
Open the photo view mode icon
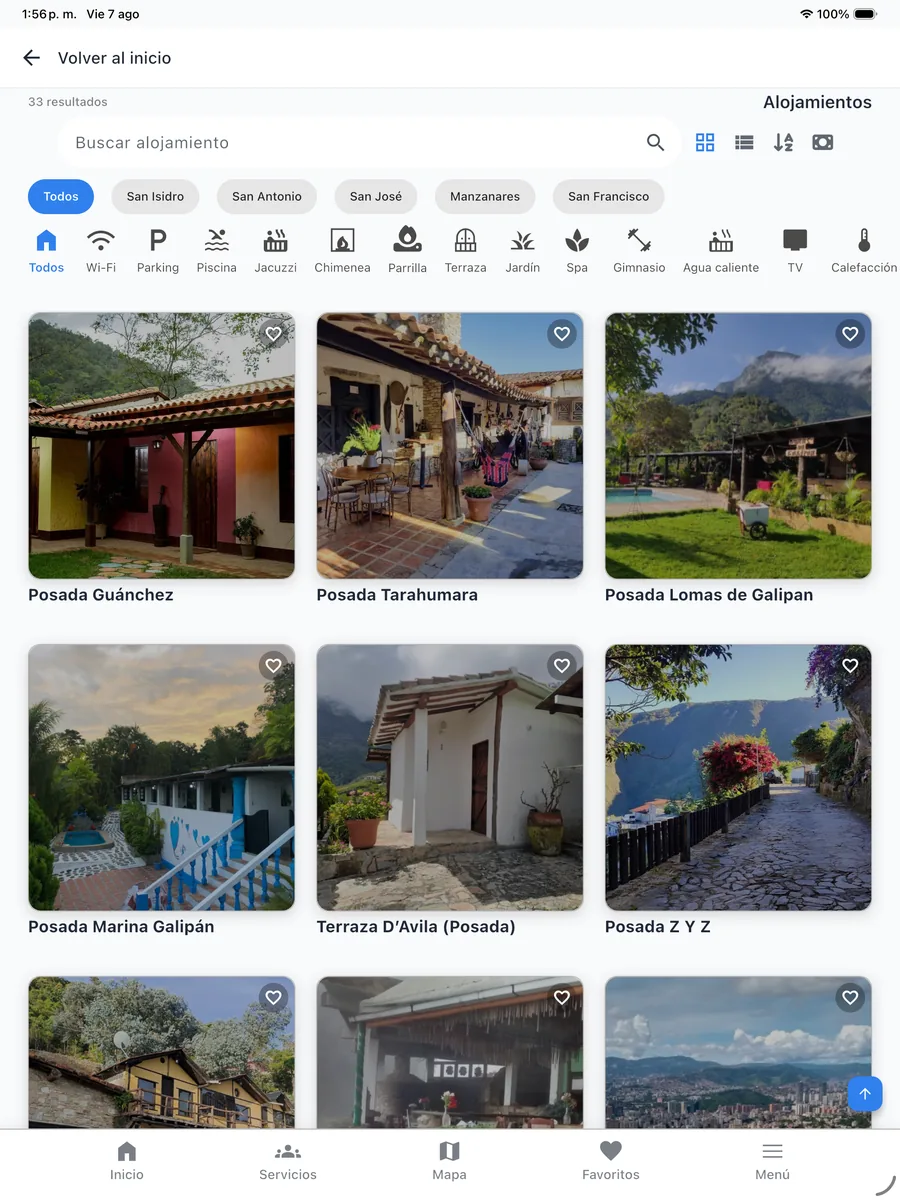(x=823, y=143)
